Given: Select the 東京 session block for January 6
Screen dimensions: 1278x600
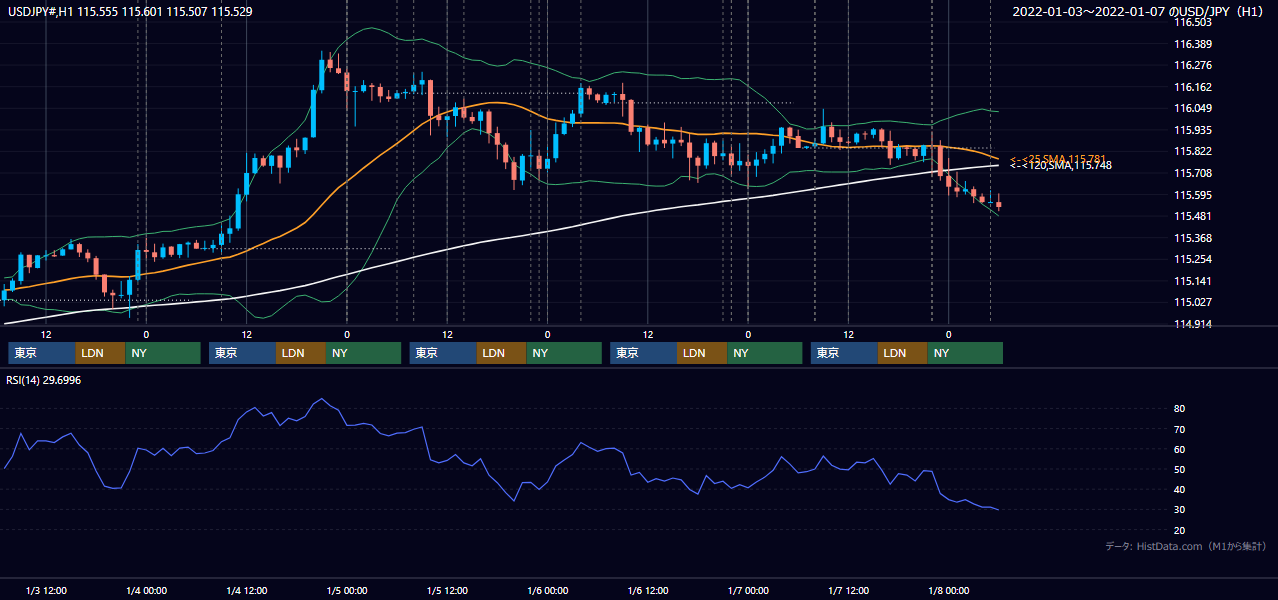Looking at the screenshot, I should [643, 353].
